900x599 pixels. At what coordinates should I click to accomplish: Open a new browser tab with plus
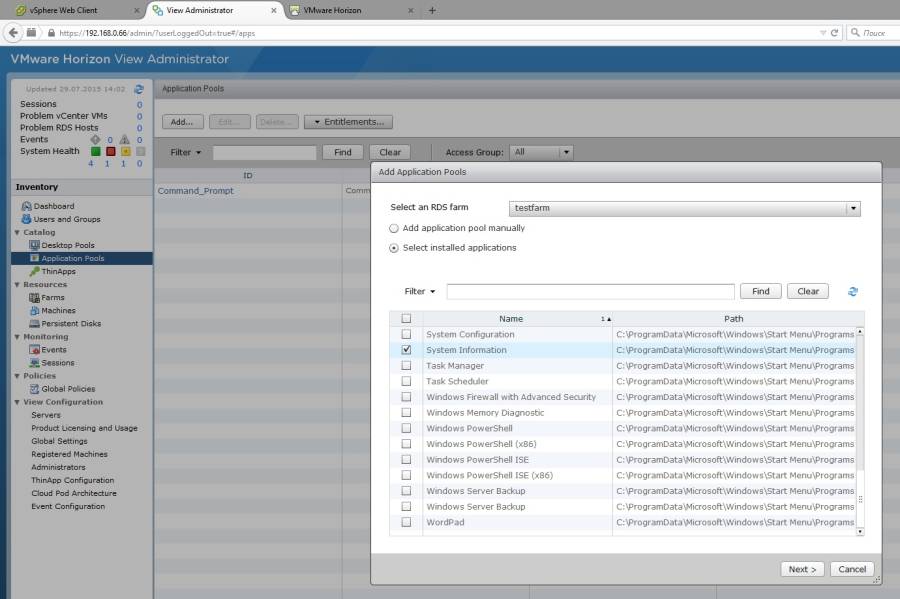coord(432,10)
